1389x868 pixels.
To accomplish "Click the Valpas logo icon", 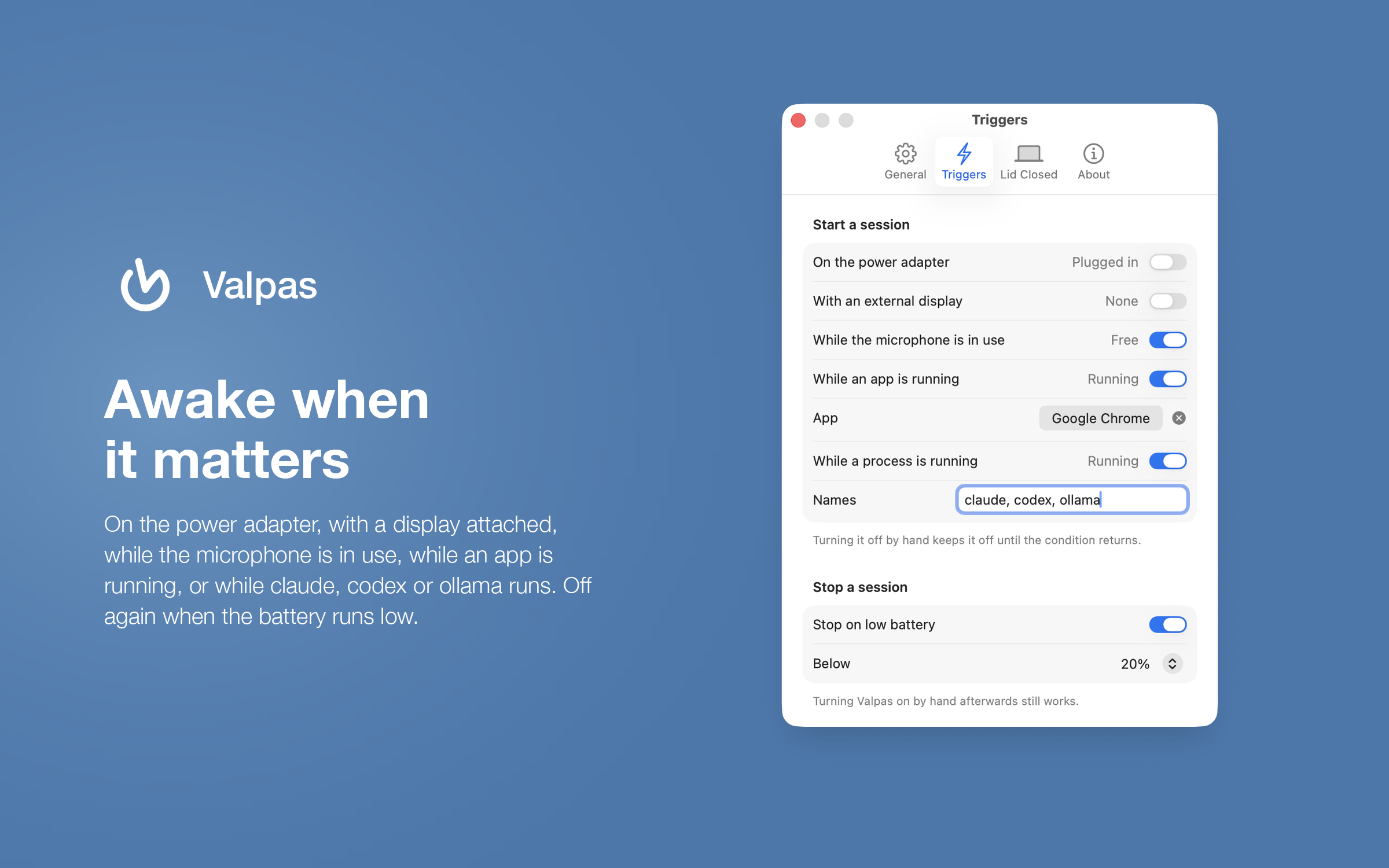I will pyautogui.click(x=145, y=285).
